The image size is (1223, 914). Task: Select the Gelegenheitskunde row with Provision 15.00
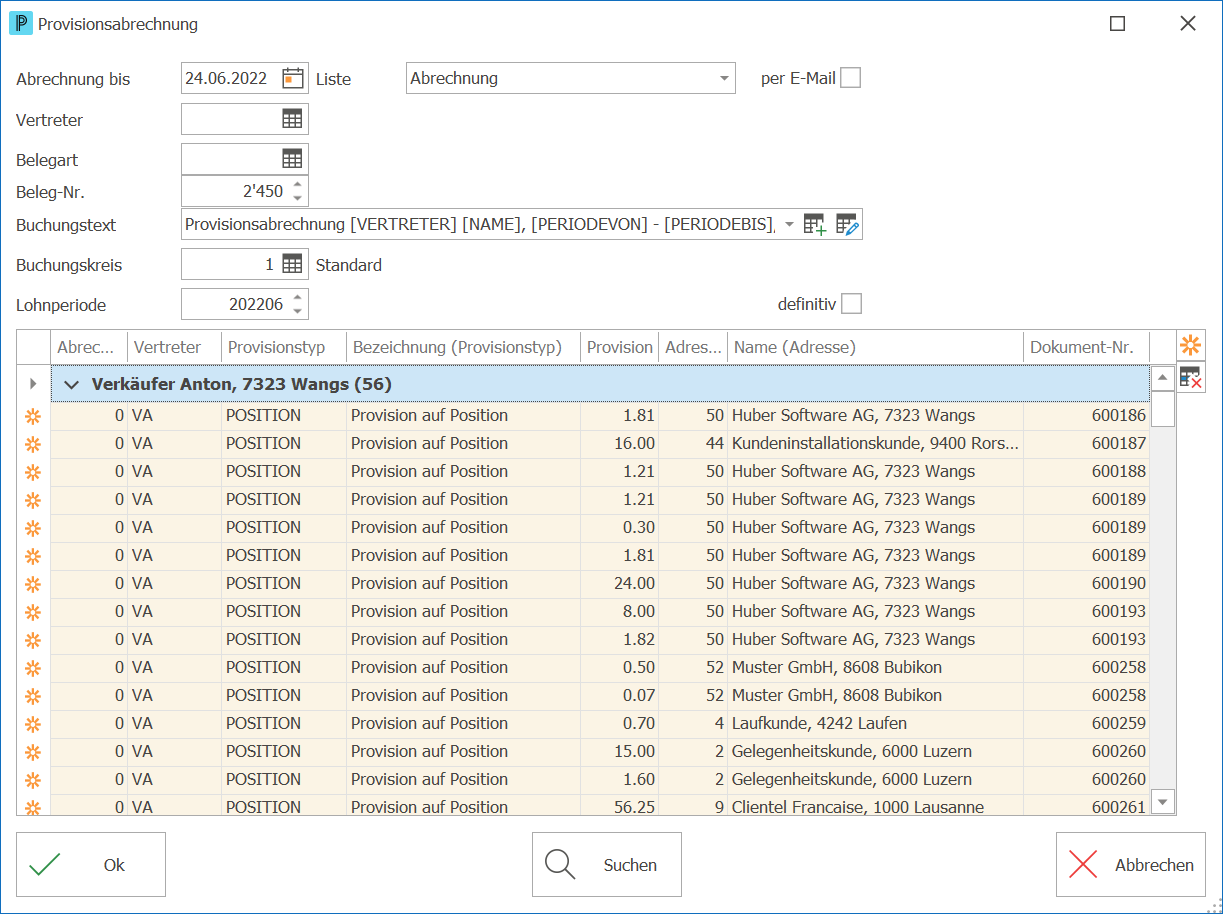600,752
